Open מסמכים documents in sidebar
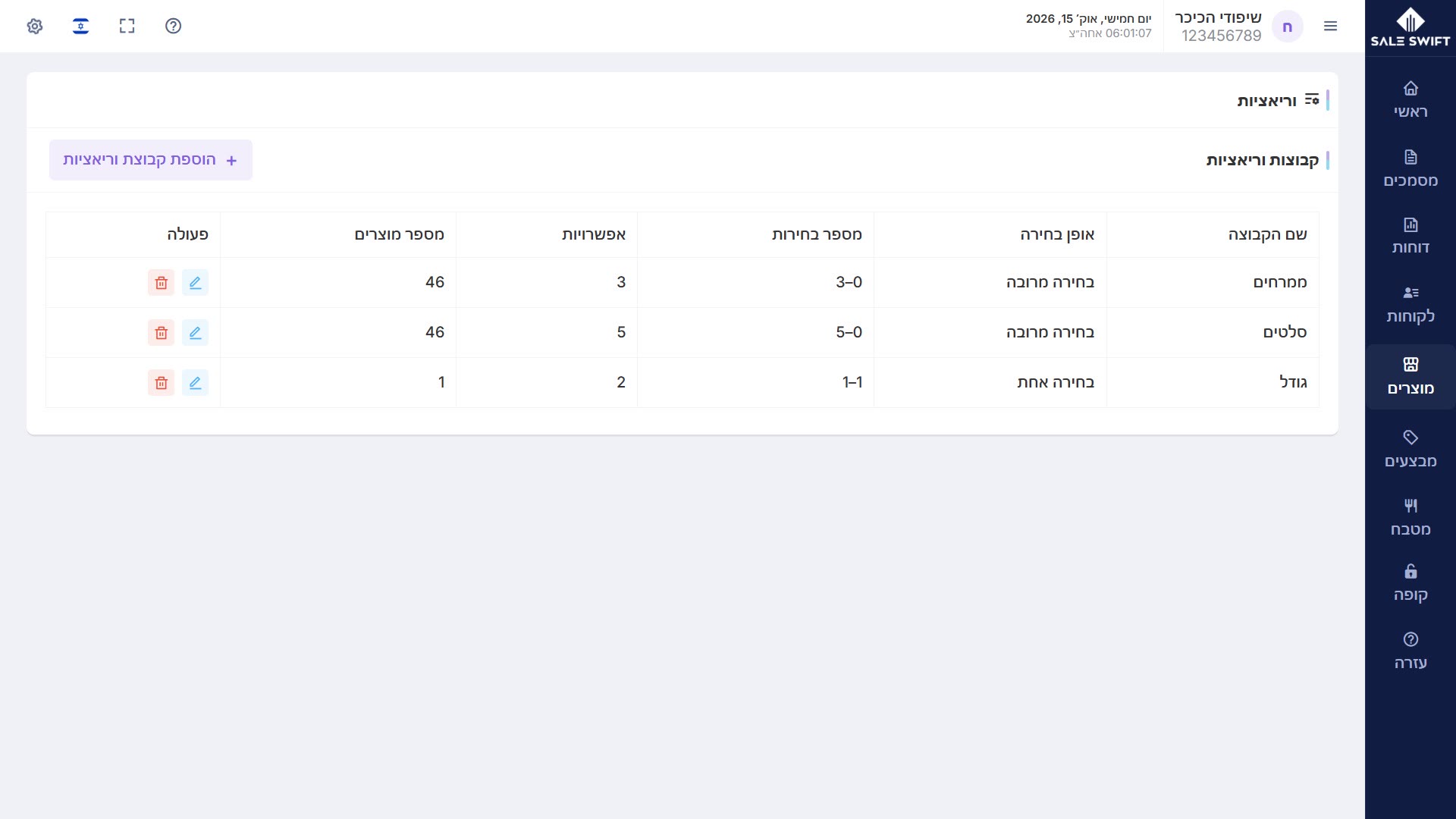Viewport: 1456px width, 819px height. 1410,168
